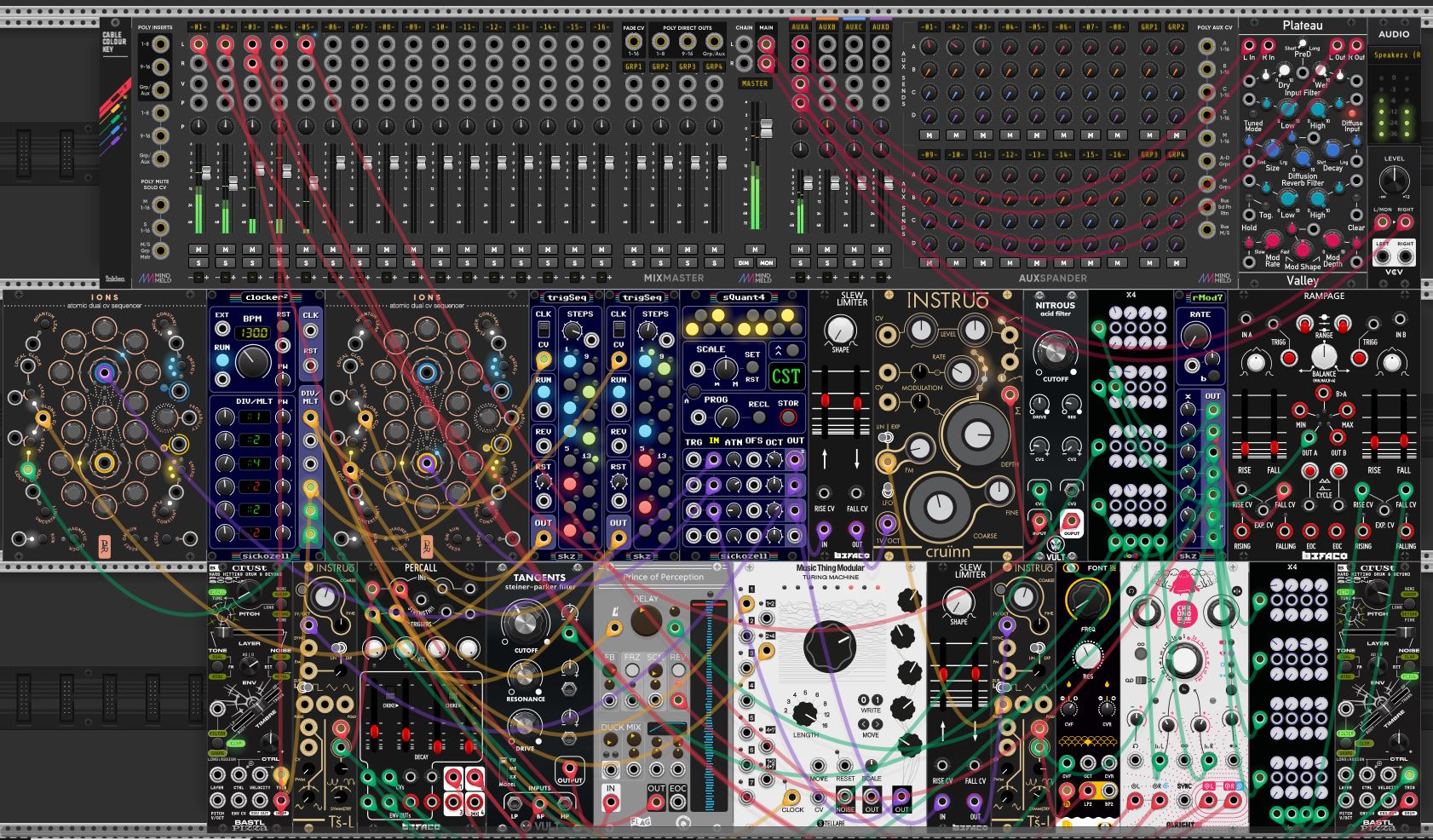Click the Plateau R Out jack

click(1358, 45)
